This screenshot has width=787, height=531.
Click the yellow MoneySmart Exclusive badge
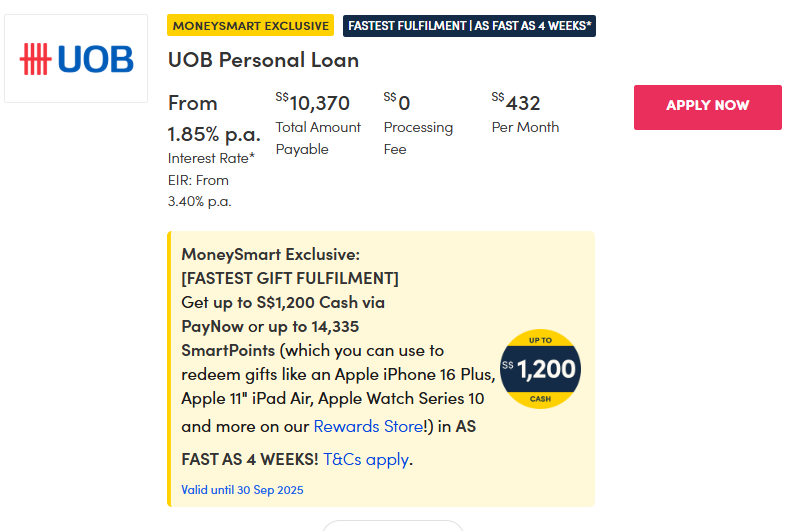[250, 25]
